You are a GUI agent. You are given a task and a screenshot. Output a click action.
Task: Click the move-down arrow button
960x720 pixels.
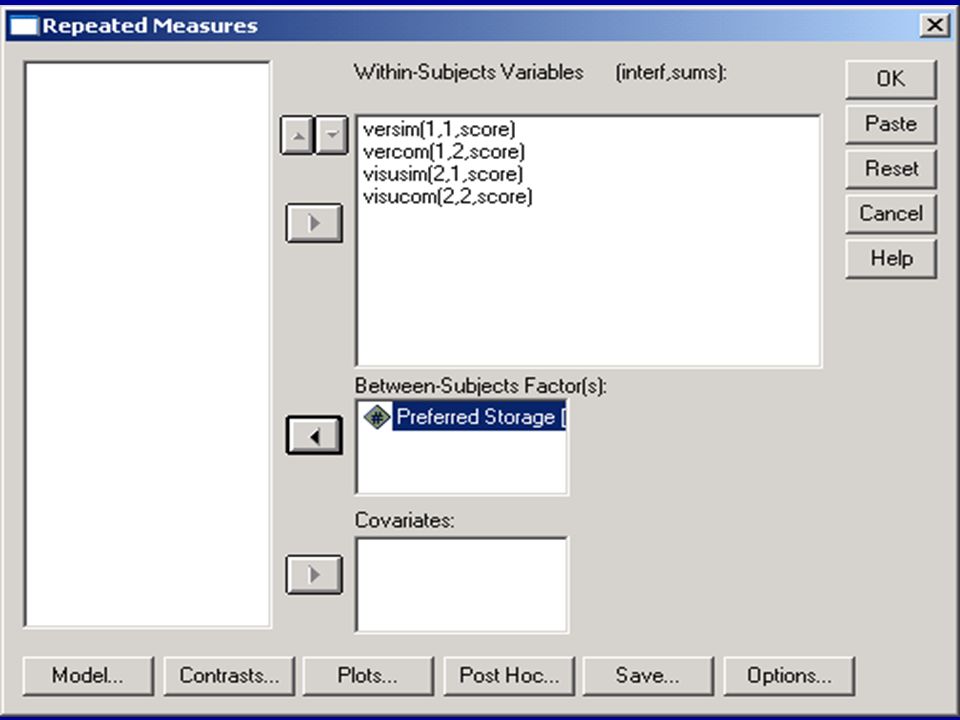tap(332, 135)
